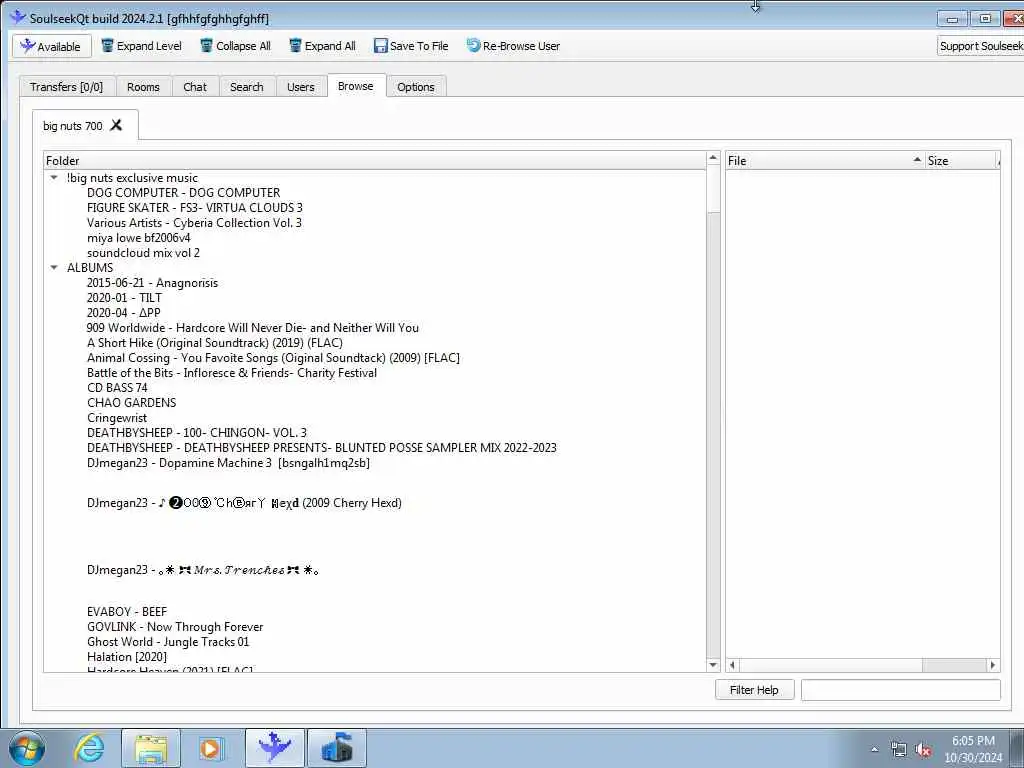
Task: Show hidden system tray icons
Action: pos(874,749)
